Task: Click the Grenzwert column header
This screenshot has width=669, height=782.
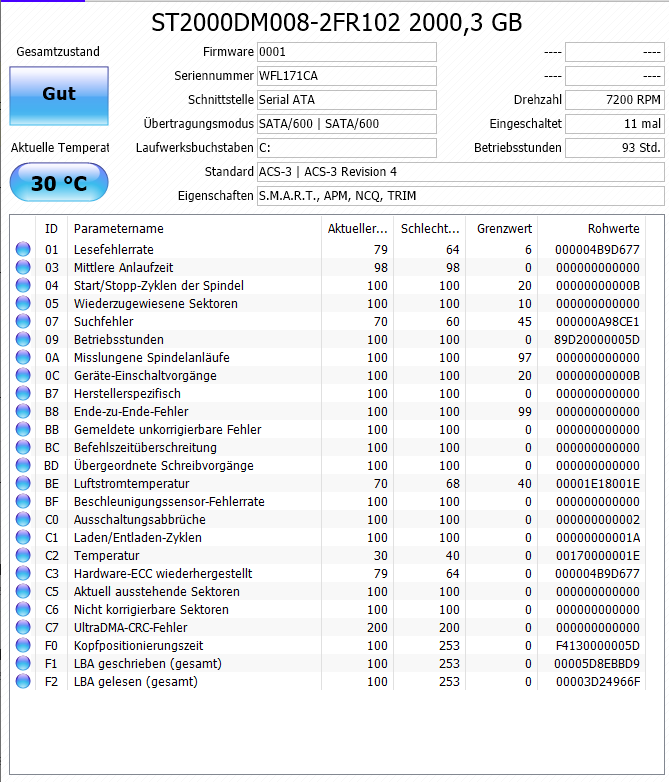Action: (501, 228)
